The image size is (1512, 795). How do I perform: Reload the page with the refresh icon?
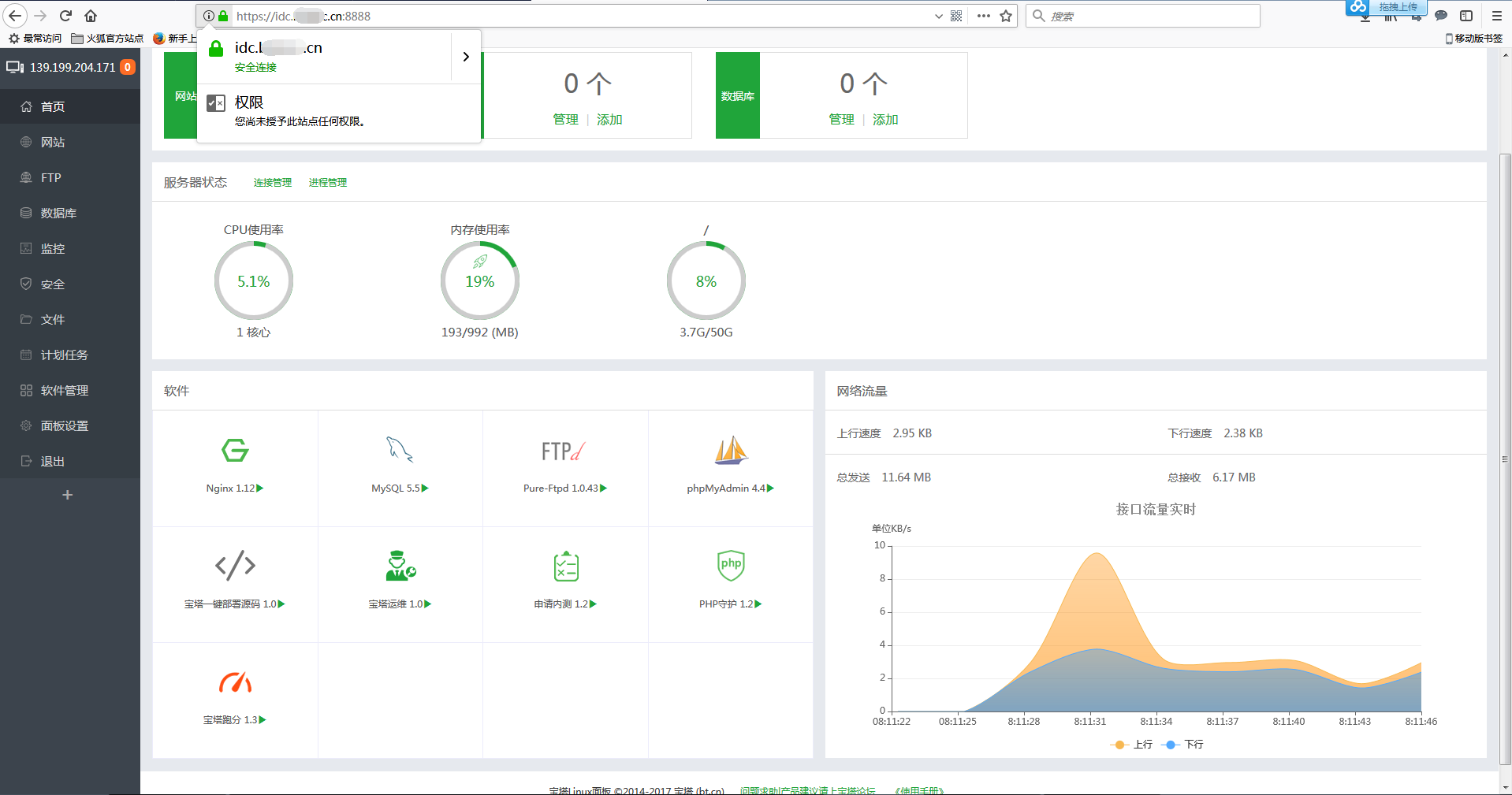(x=65, y=16)
